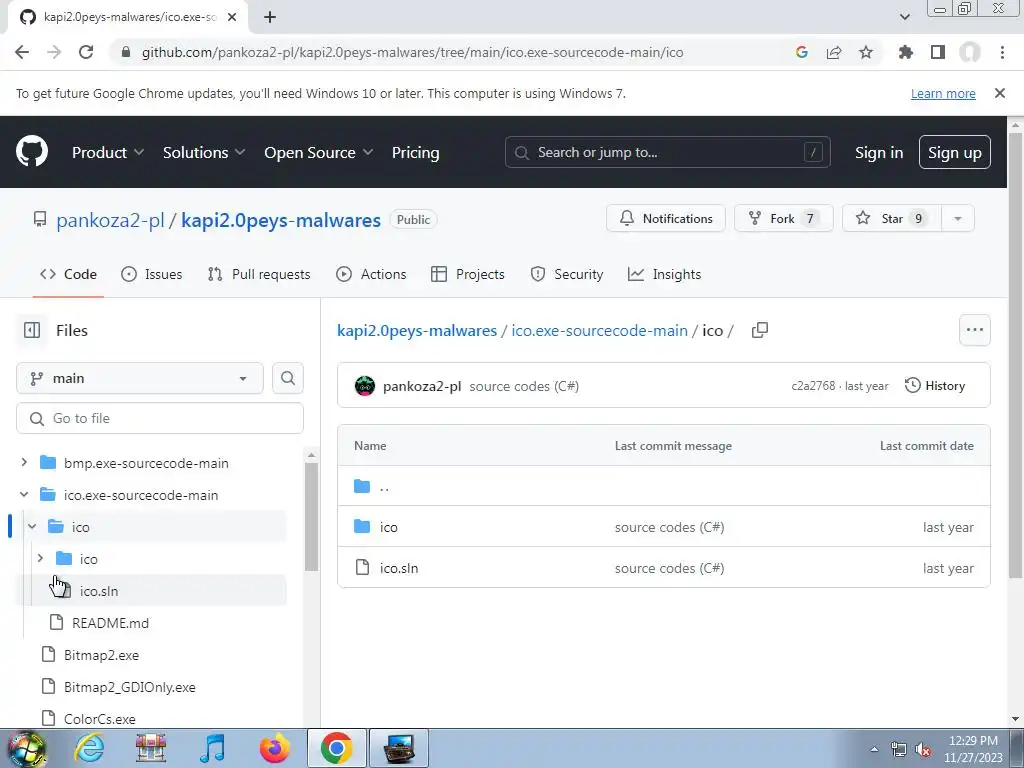This screenshot has height=768, width=1024.
Task: Click the file search magnifier button
Action: pos(288,378)
